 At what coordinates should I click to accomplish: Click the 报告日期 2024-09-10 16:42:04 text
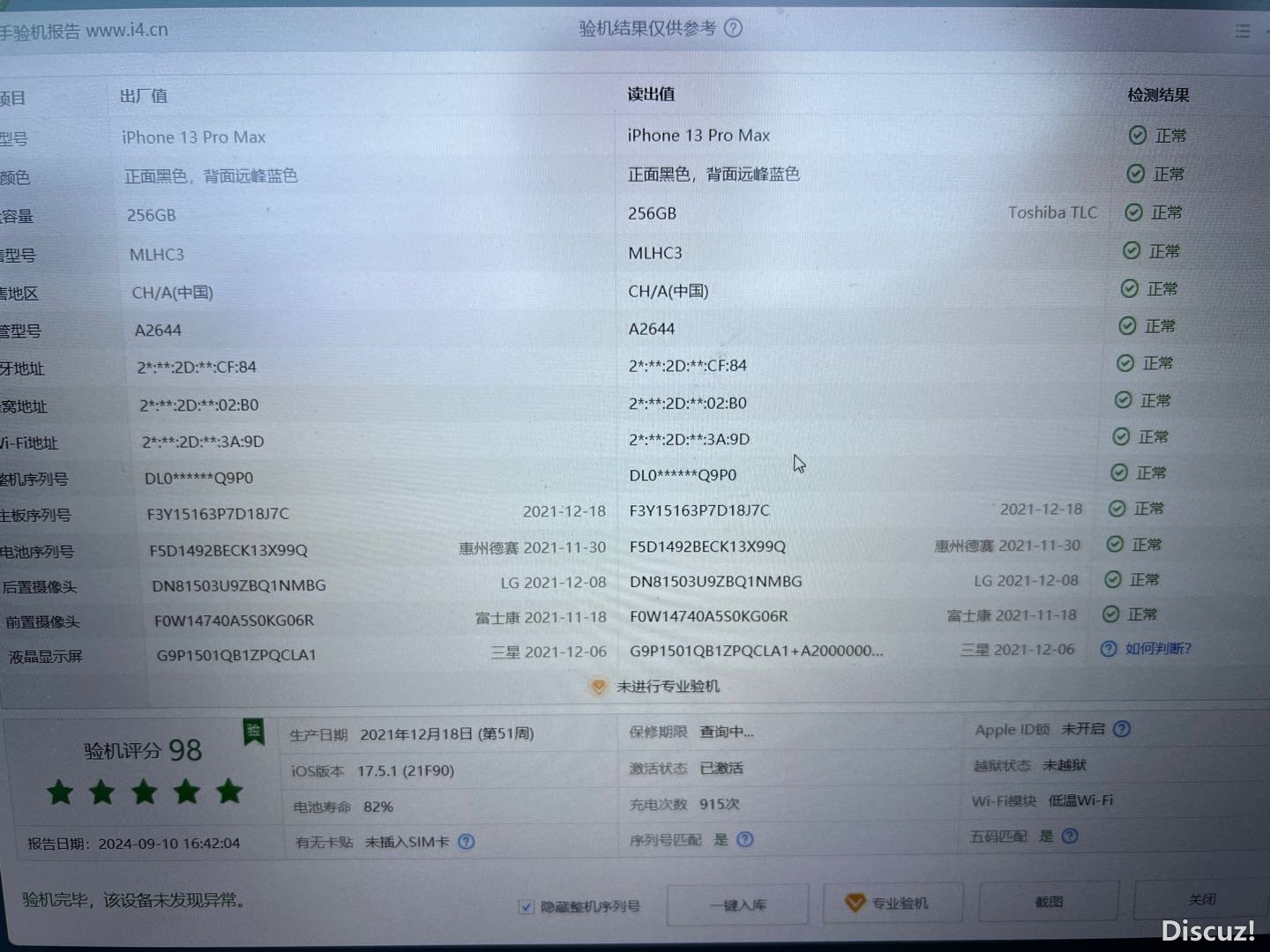pyautogui.click(x=133, y=844)
